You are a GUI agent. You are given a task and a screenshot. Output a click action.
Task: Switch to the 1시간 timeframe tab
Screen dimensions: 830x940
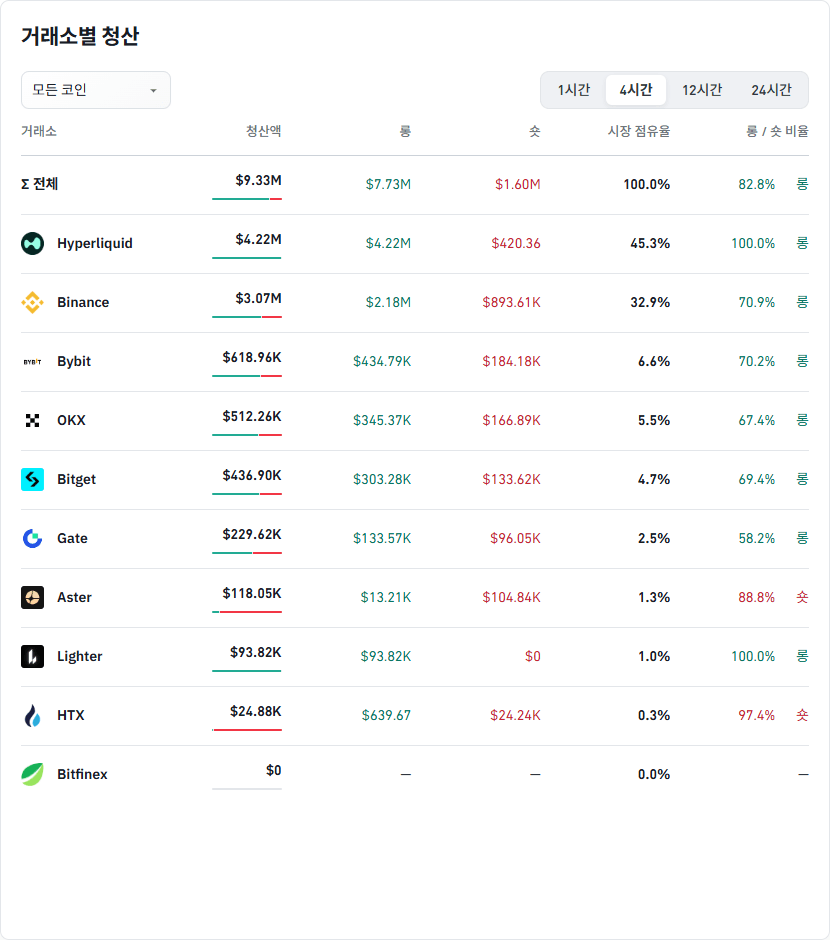tap(574, 90)
